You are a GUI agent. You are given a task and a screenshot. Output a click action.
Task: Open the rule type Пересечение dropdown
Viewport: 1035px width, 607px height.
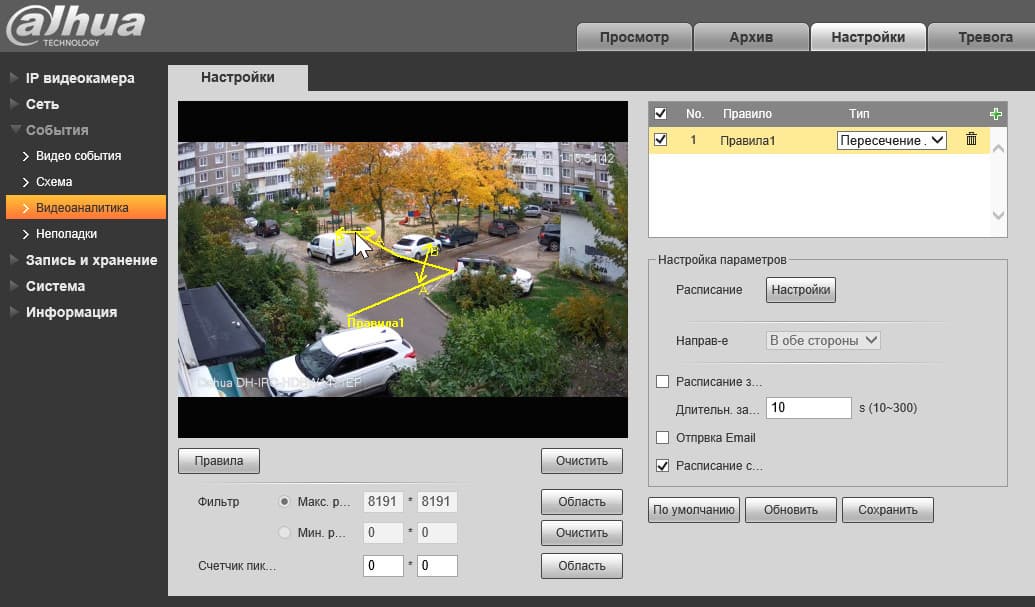[891, 141]
